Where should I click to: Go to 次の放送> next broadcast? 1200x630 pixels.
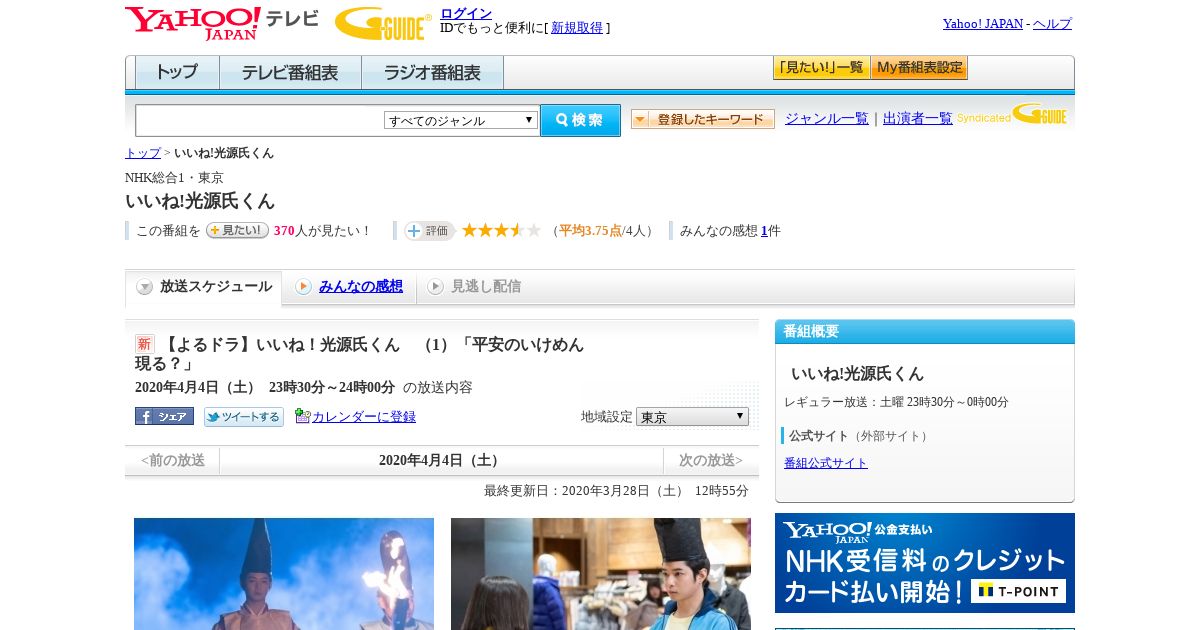coord(711,461)
